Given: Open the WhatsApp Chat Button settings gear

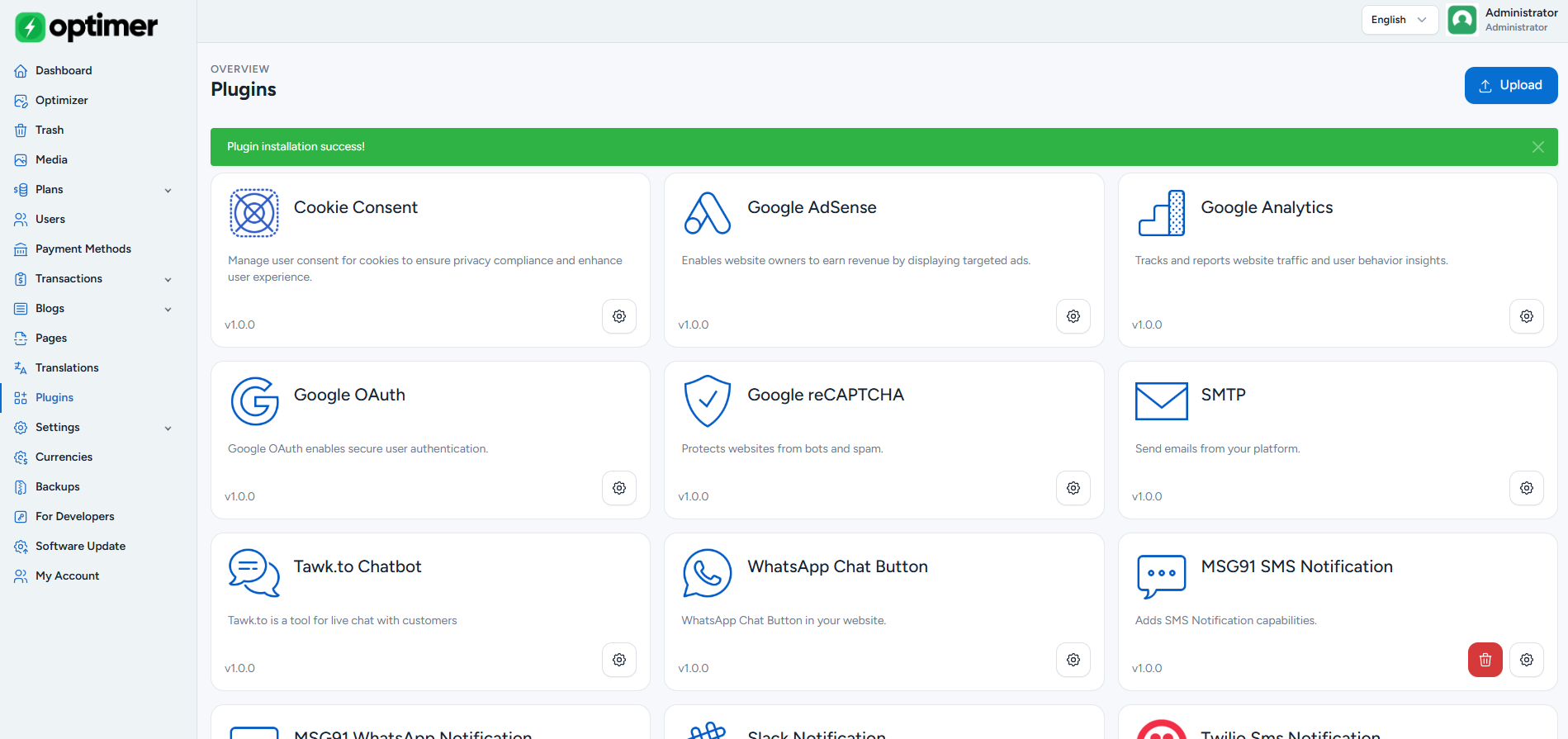Looking at the screenshot, I should tap(1073, 660).
